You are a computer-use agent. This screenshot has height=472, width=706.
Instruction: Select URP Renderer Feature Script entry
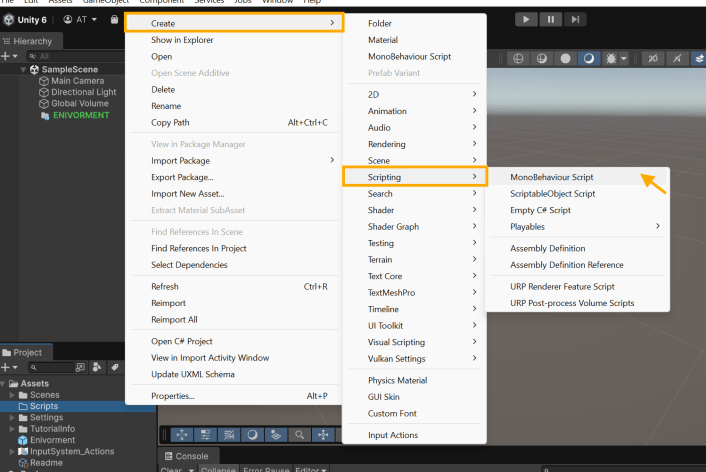click(x=578, y=286)
